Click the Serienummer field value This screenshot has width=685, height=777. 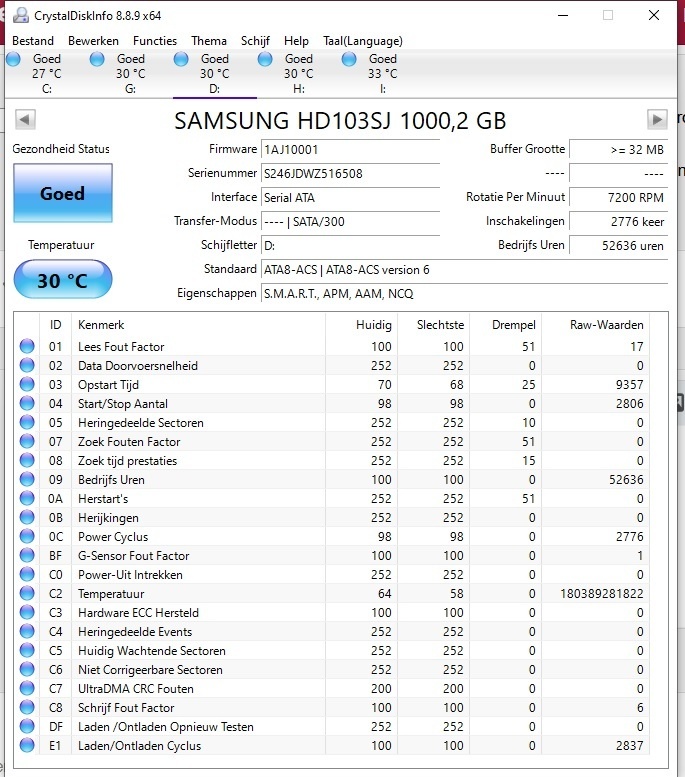tap(350, 173)
